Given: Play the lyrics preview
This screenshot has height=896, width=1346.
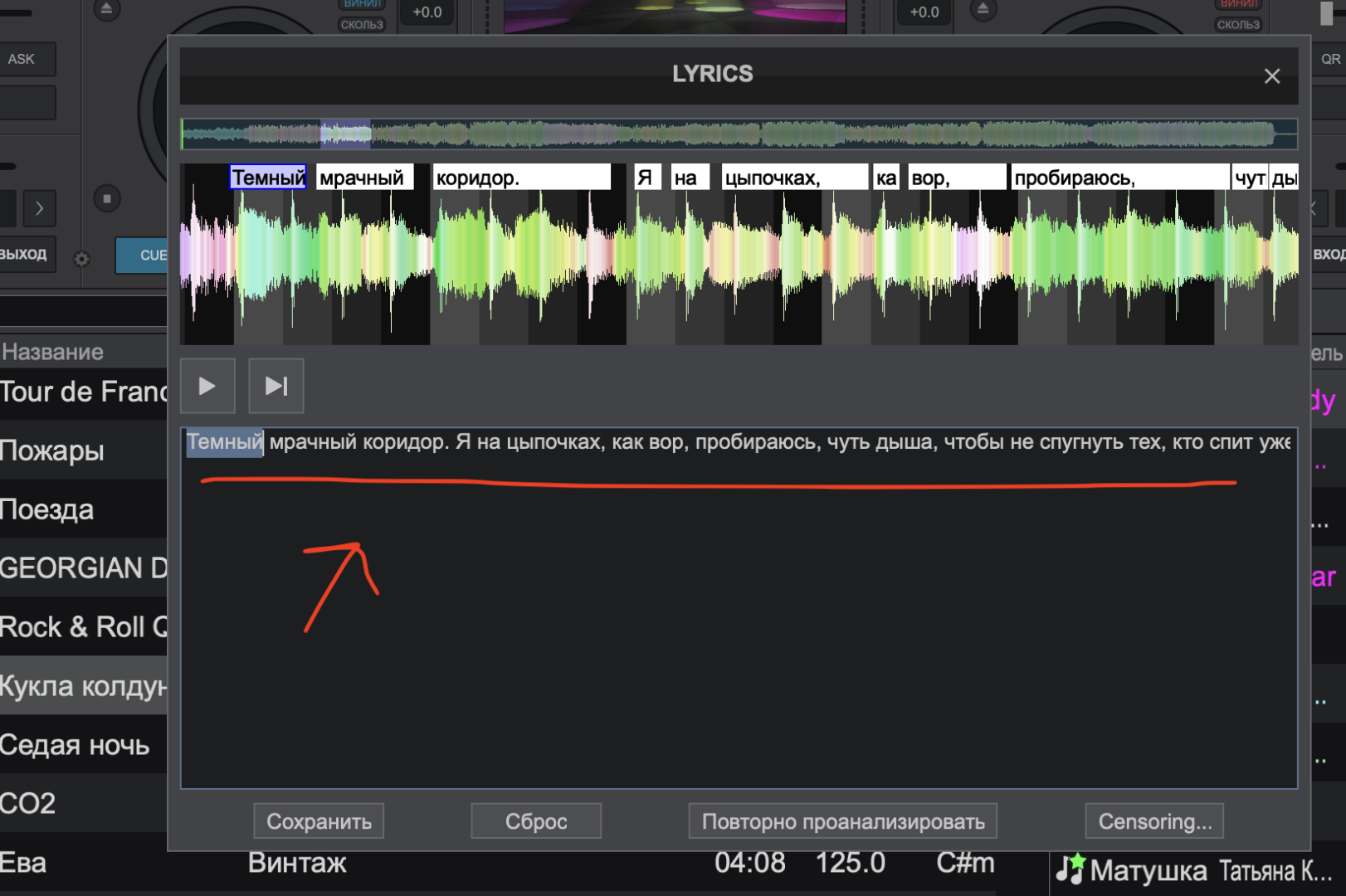Looking at the screenshot, I should [207, 386].
